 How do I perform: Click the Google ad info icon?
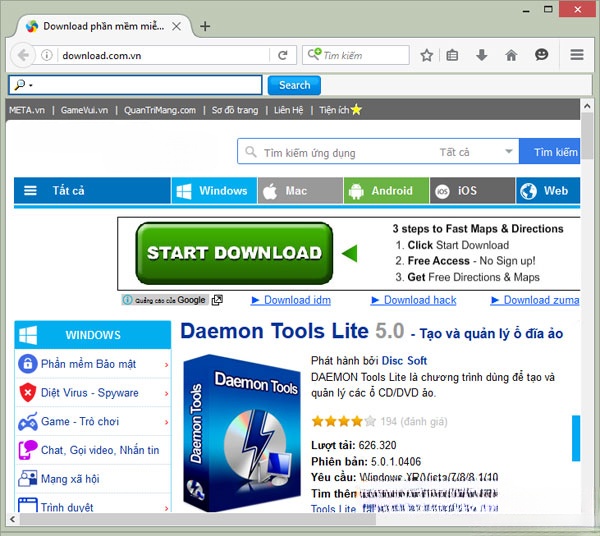coord(128,300)
